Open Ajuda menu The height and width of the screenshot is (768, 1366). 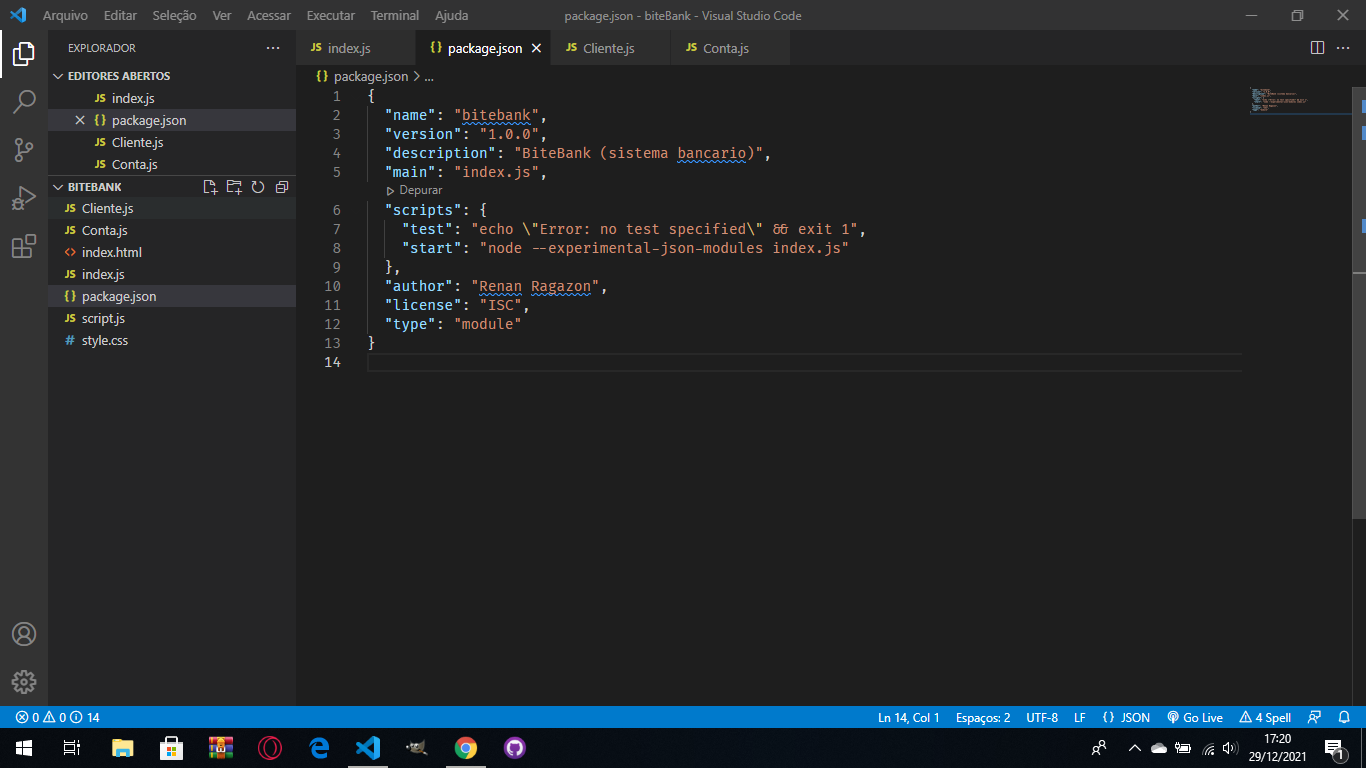point(451,16)
